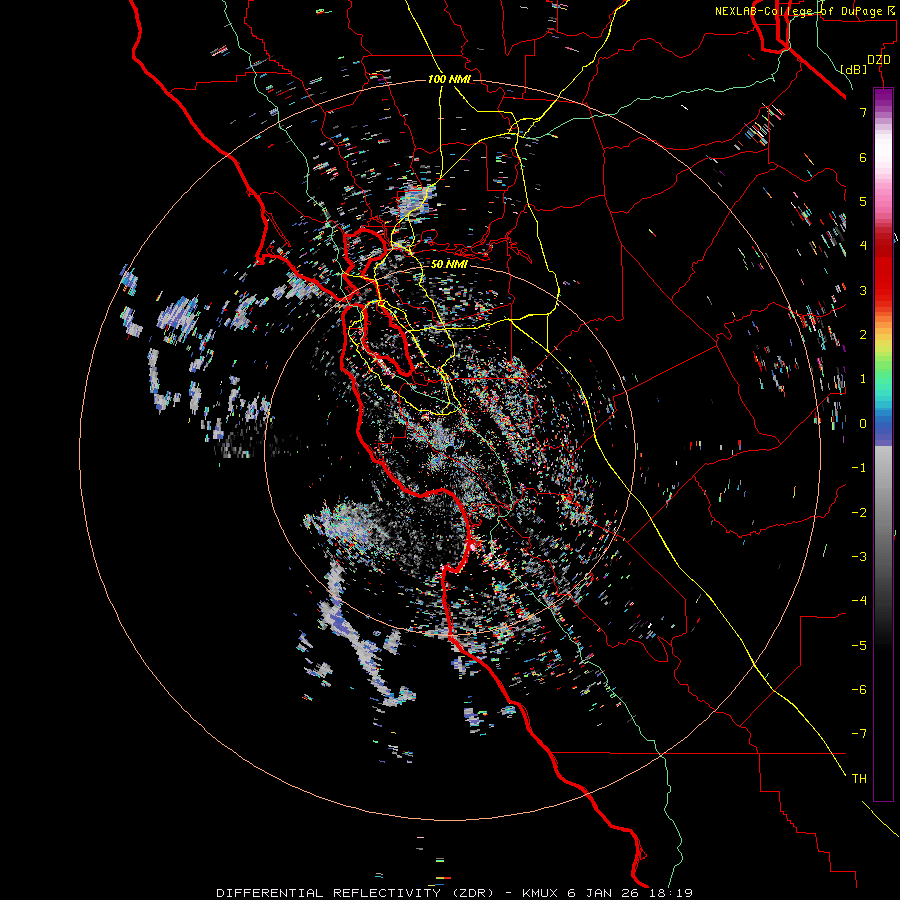Click the -6 dB tick on color scale

859,689
